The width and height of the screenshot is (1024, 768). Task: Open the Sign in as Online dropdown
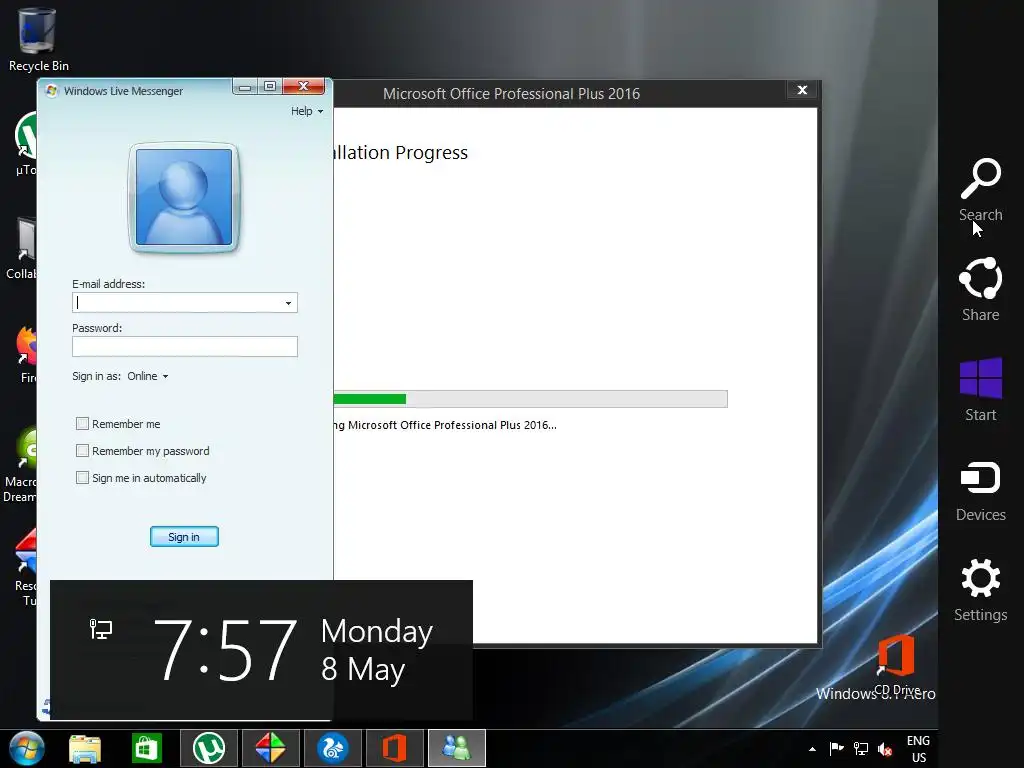click(x=148, y=376)
